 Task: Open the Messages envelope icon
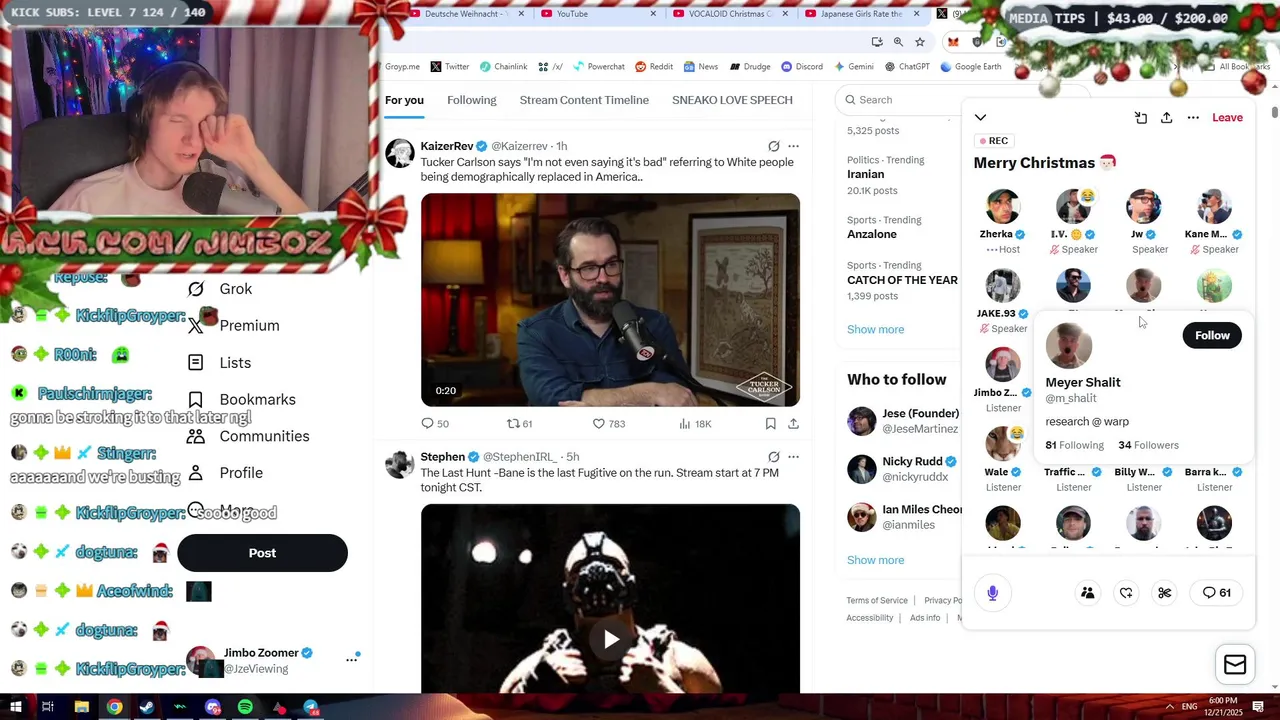tap(1235, 665)
